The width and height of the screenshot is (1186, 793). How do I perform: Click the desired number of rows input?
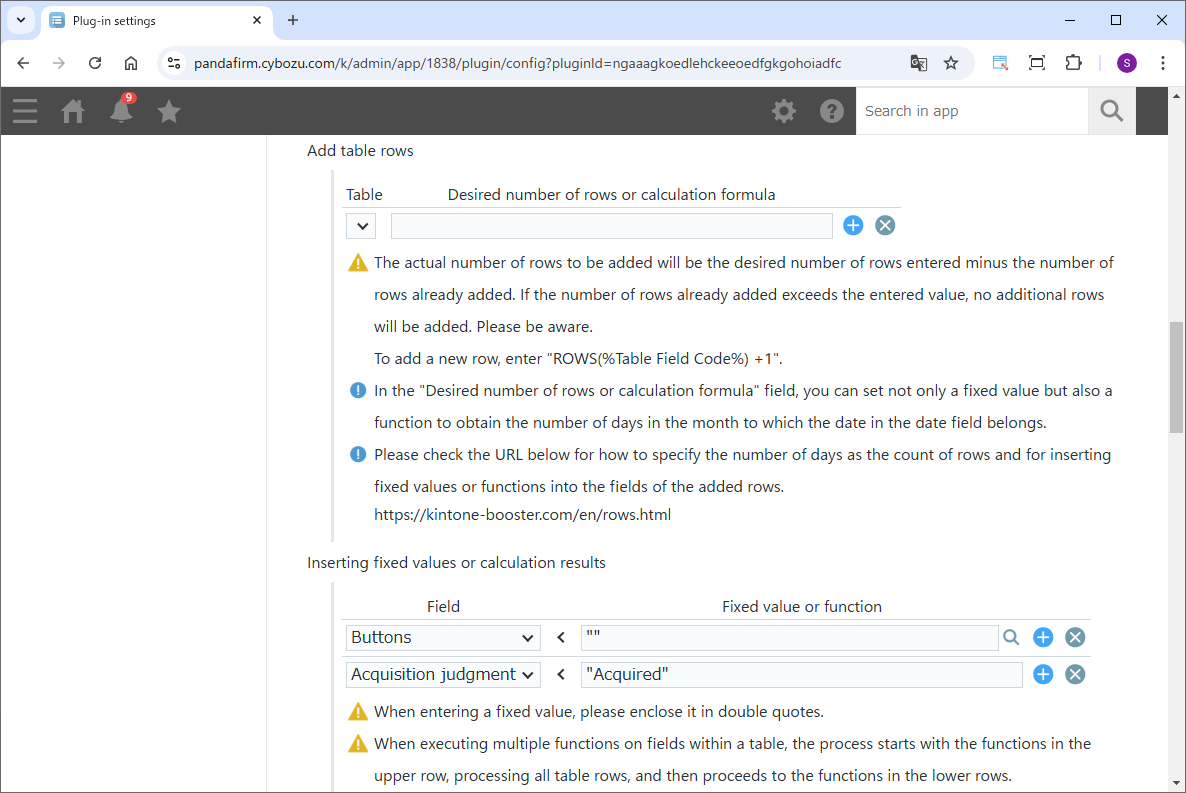[x=611, y=226]
